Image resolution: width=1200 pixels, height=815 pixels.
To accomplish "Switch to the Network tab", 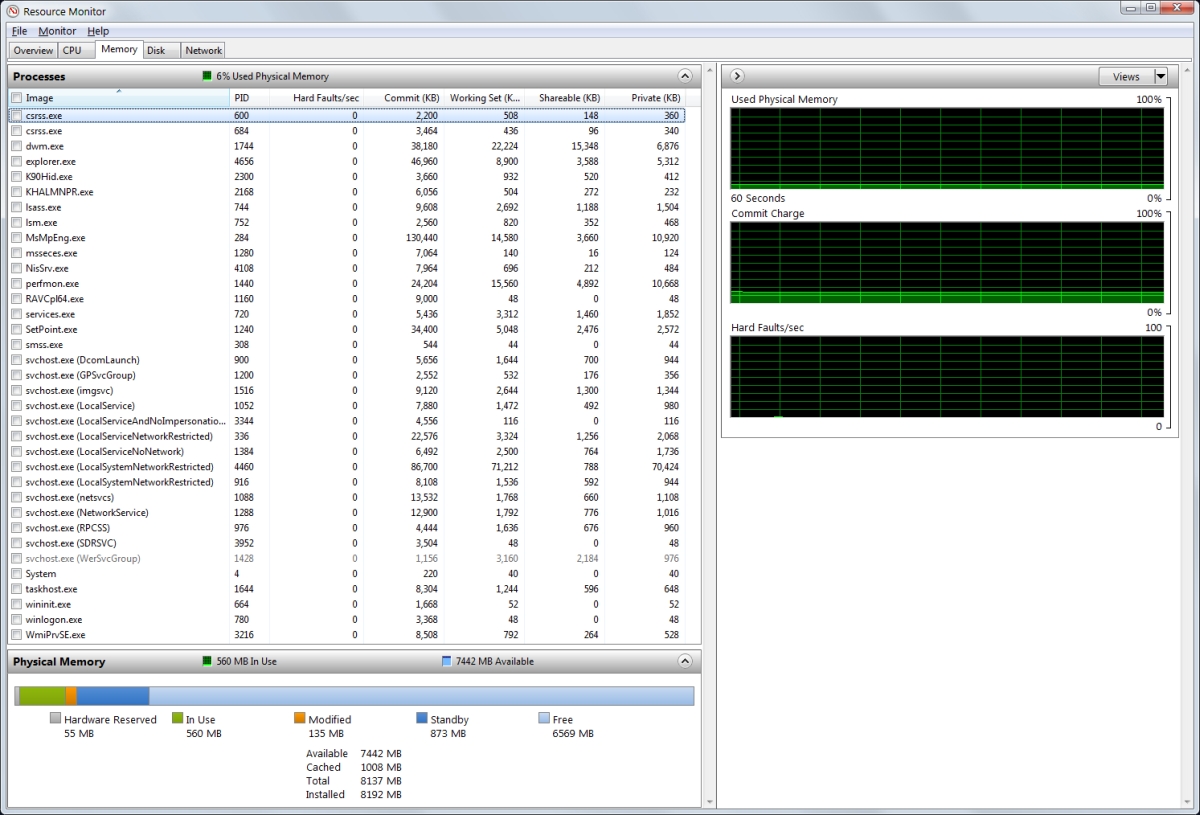I will click(x=204, y=50).
